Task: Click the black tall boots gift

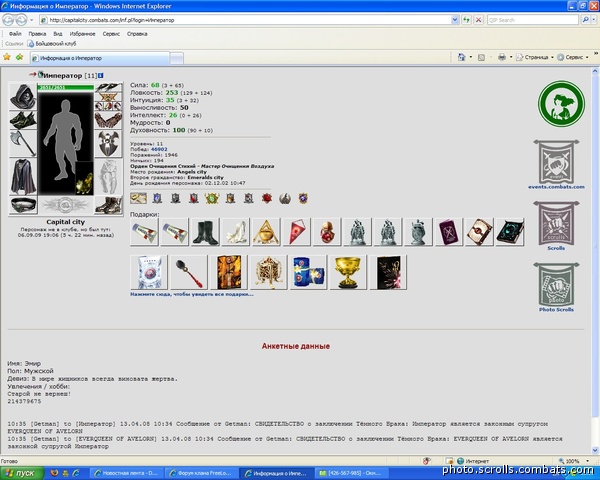Action: tap(205, 232)
